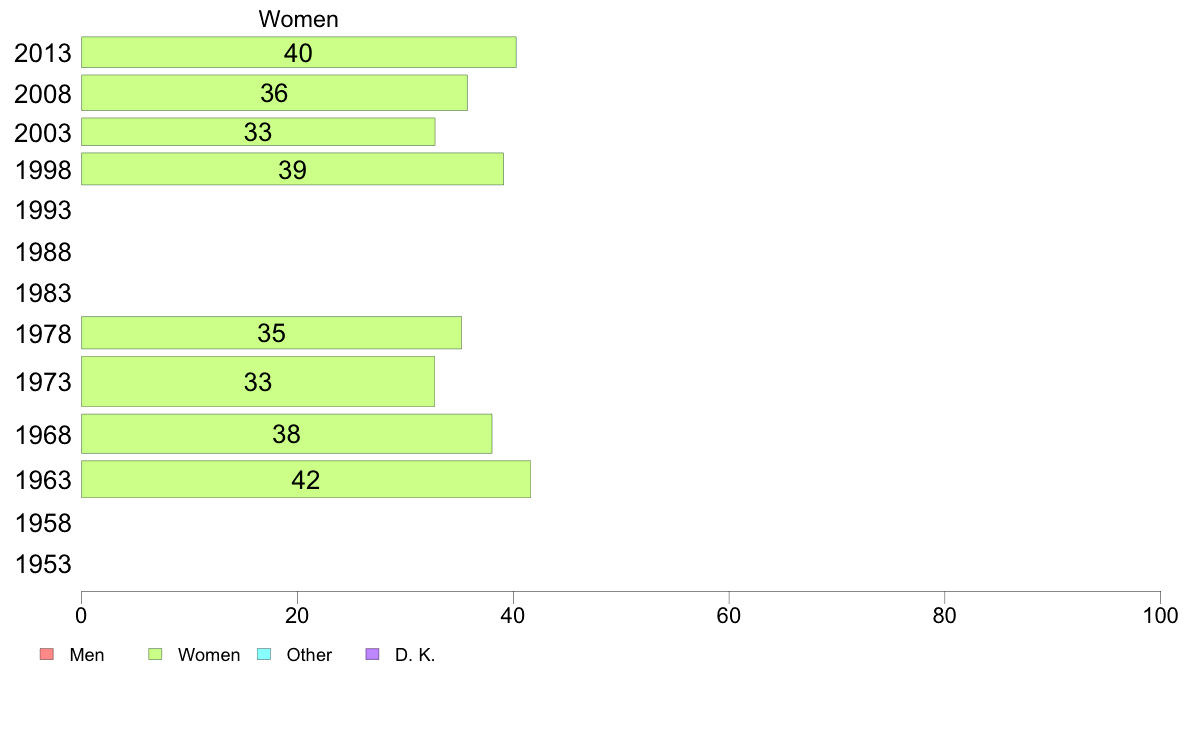
Task: Click the 60 tick label on x-axis
Action: click(x=729, y=615)
